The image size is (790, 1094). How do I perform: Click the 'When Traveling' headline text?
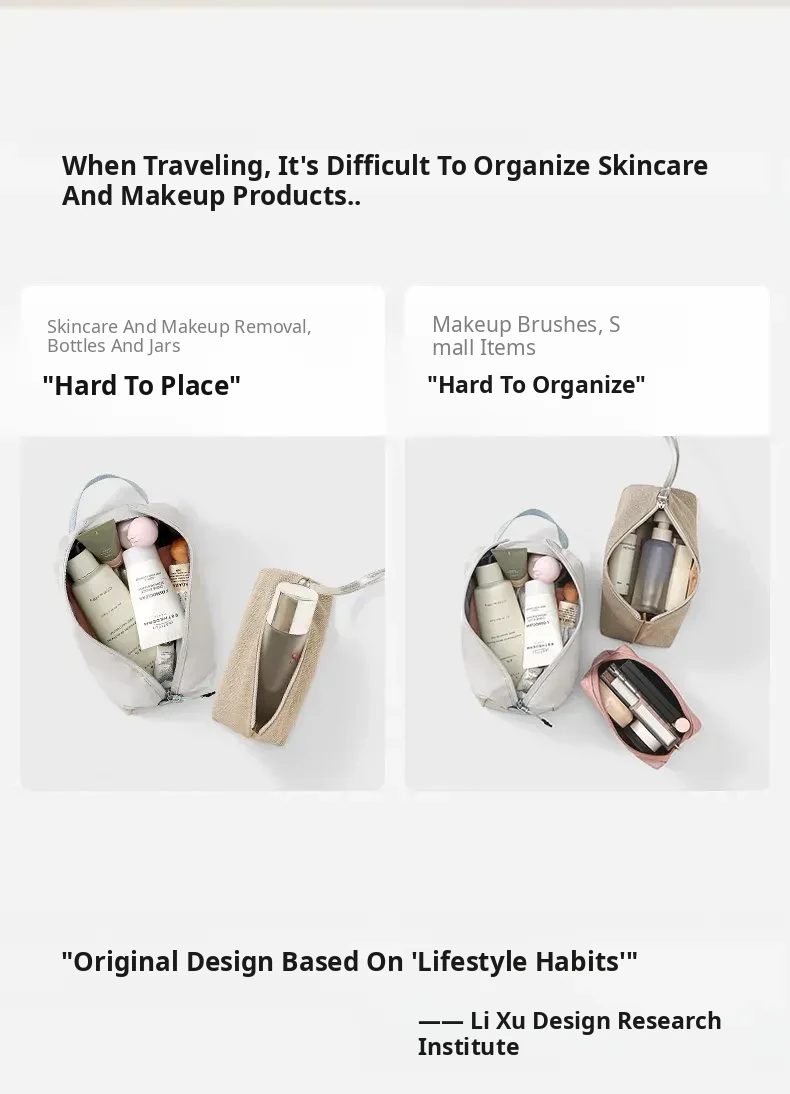[x=385, y=181]
